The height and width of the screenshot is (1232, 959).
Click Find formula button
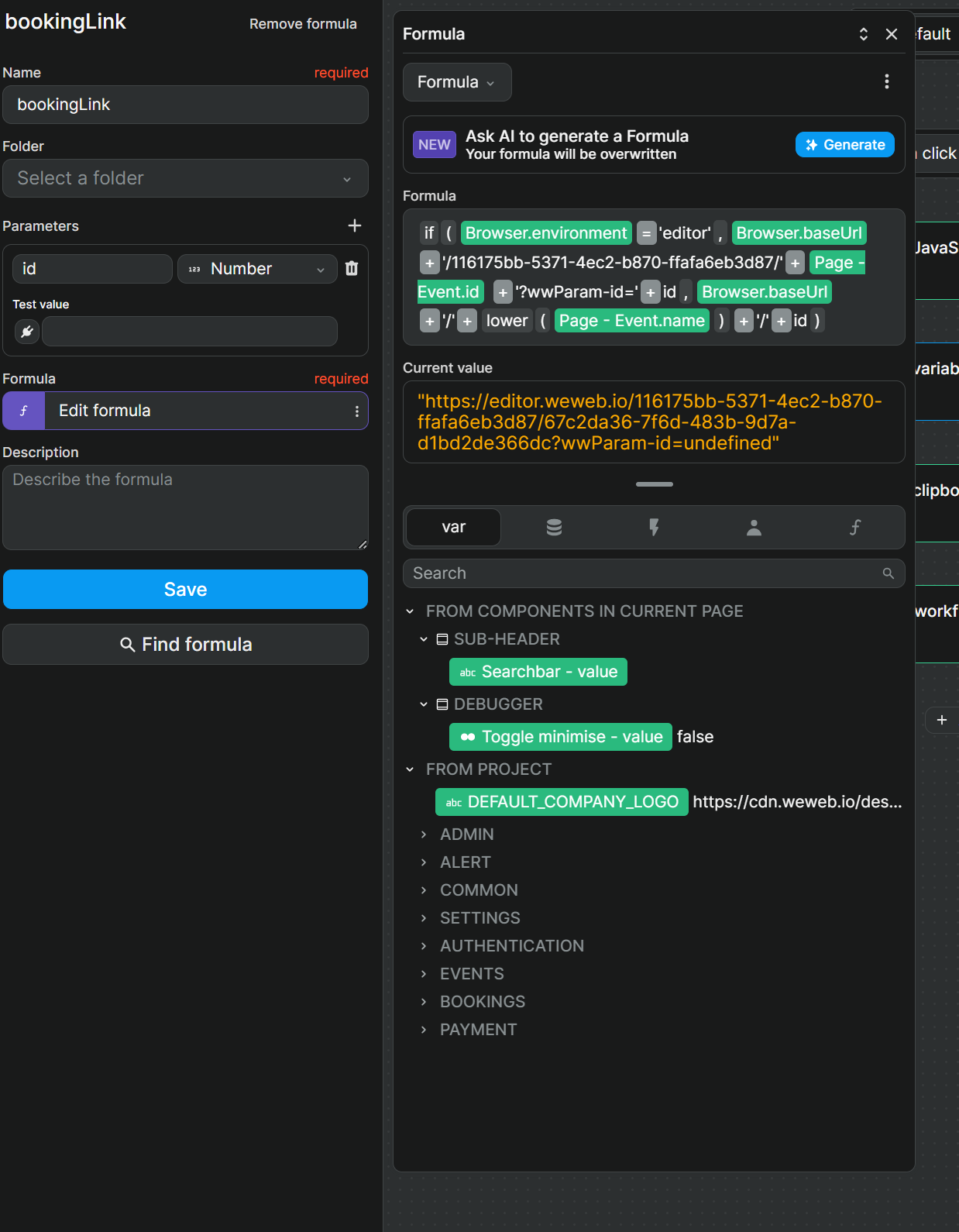[x=185, y=645]
